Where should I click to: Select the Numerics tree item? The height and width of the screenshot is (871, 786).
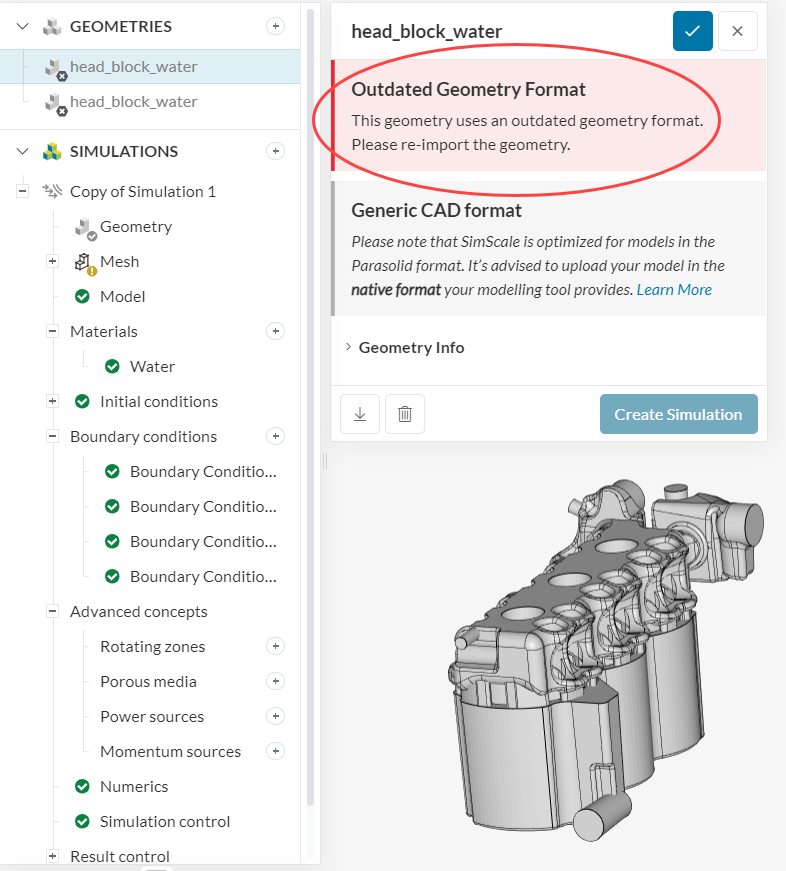click(x=133, y=786)
